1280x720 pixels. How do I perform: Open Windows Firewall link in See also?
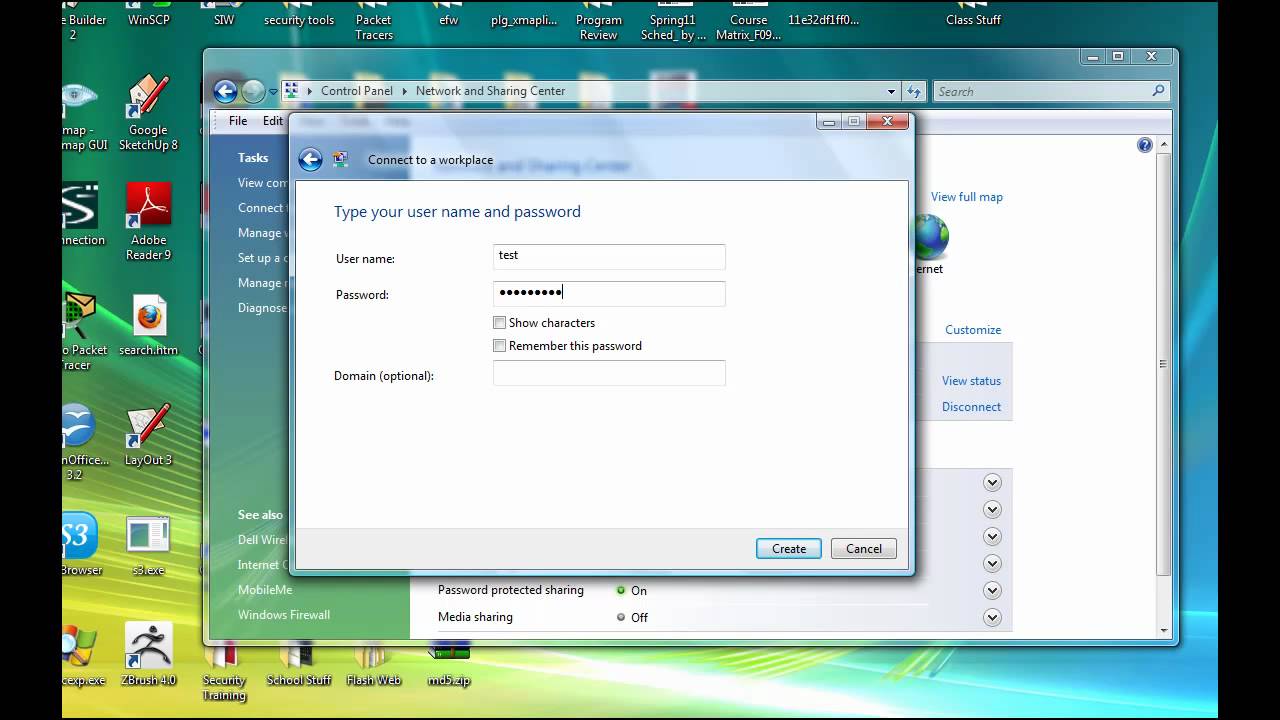pyautogui.click(x=284, y=615)
